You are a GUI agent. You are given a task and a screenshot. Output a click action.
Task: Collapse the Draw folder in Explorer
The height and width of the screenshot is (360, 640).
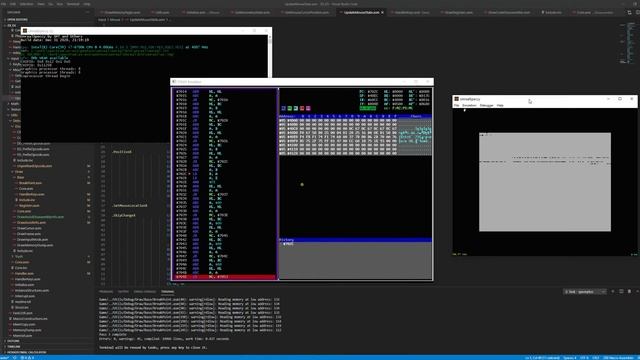[19, 171]
